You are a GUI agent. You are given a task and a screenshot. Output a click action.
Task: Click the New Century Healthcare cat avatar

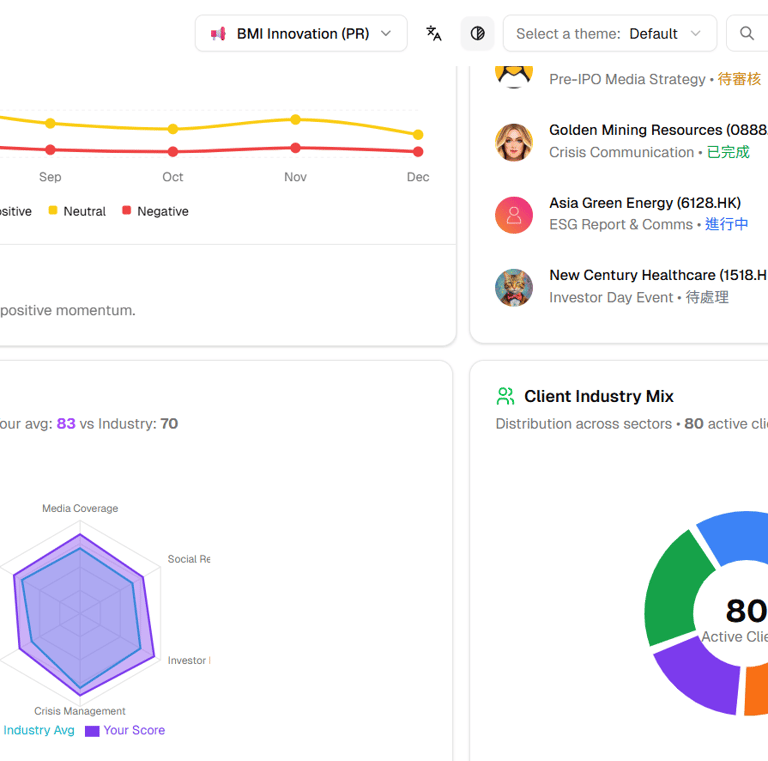(x=514, y=287)
